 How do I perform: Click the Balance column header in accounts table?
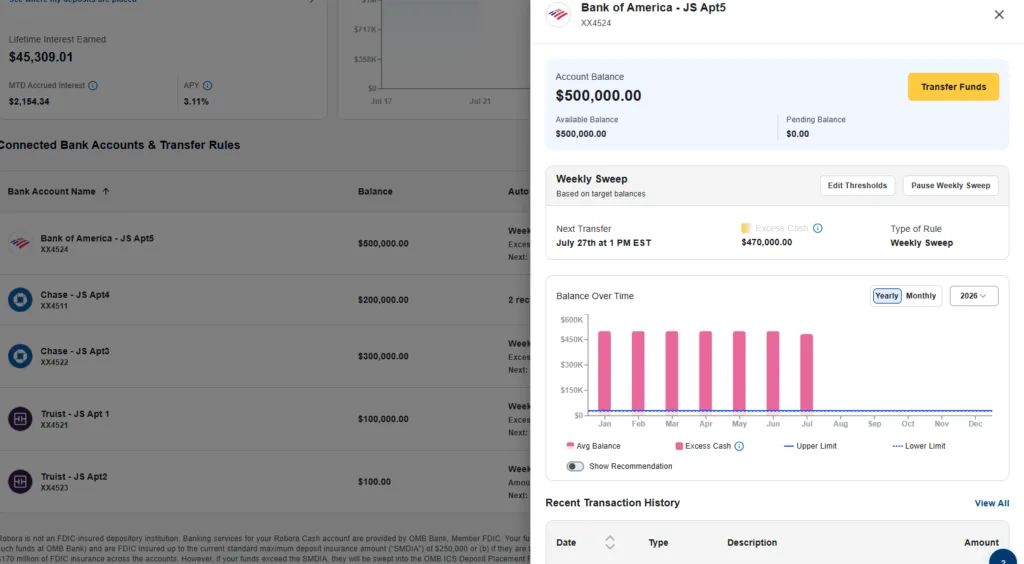point(375,191)
